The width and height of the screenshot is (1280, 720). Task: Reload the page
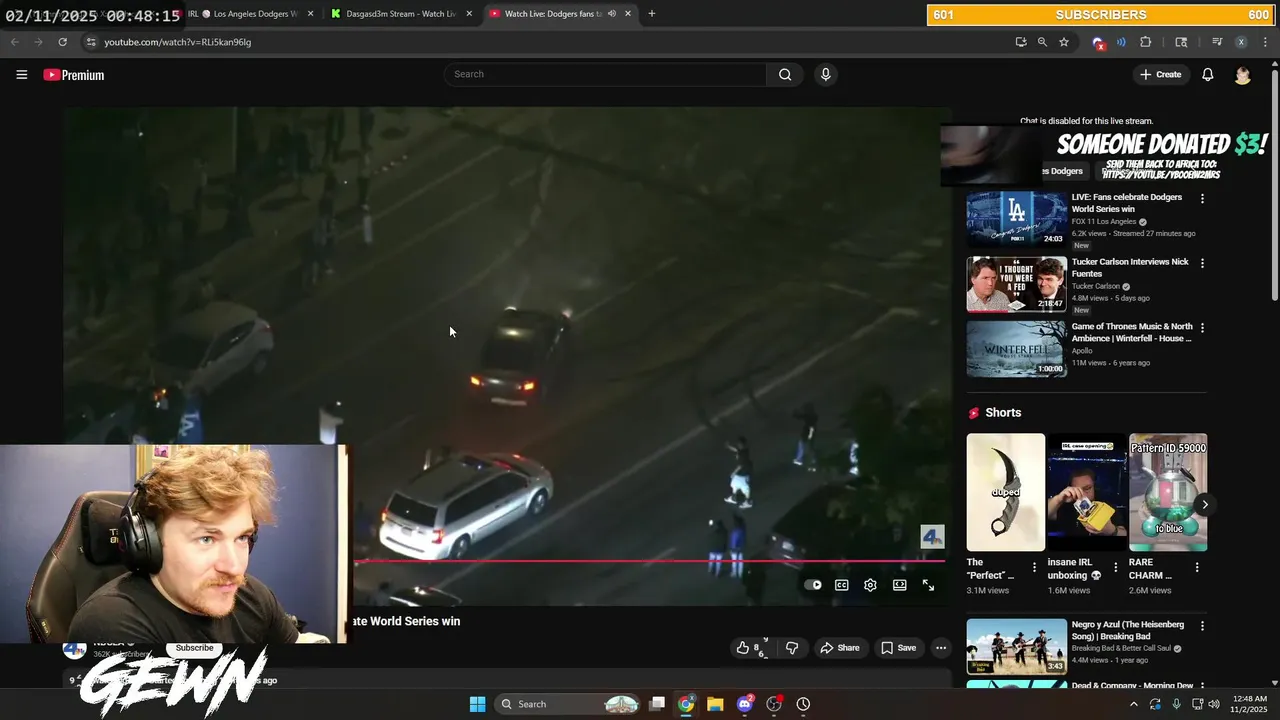62,42
